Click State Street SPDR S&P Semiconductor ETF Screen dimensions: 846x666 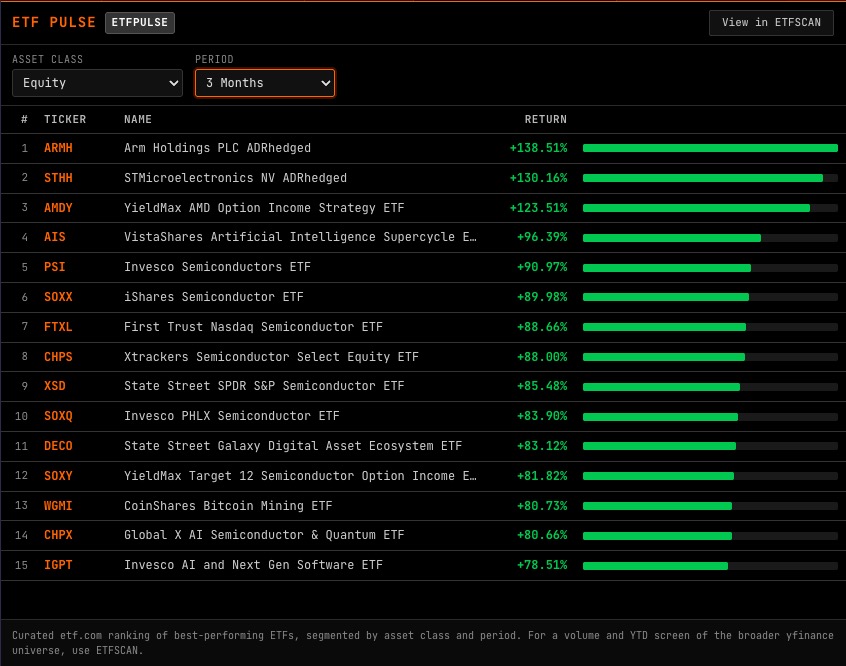coord(264,386)
